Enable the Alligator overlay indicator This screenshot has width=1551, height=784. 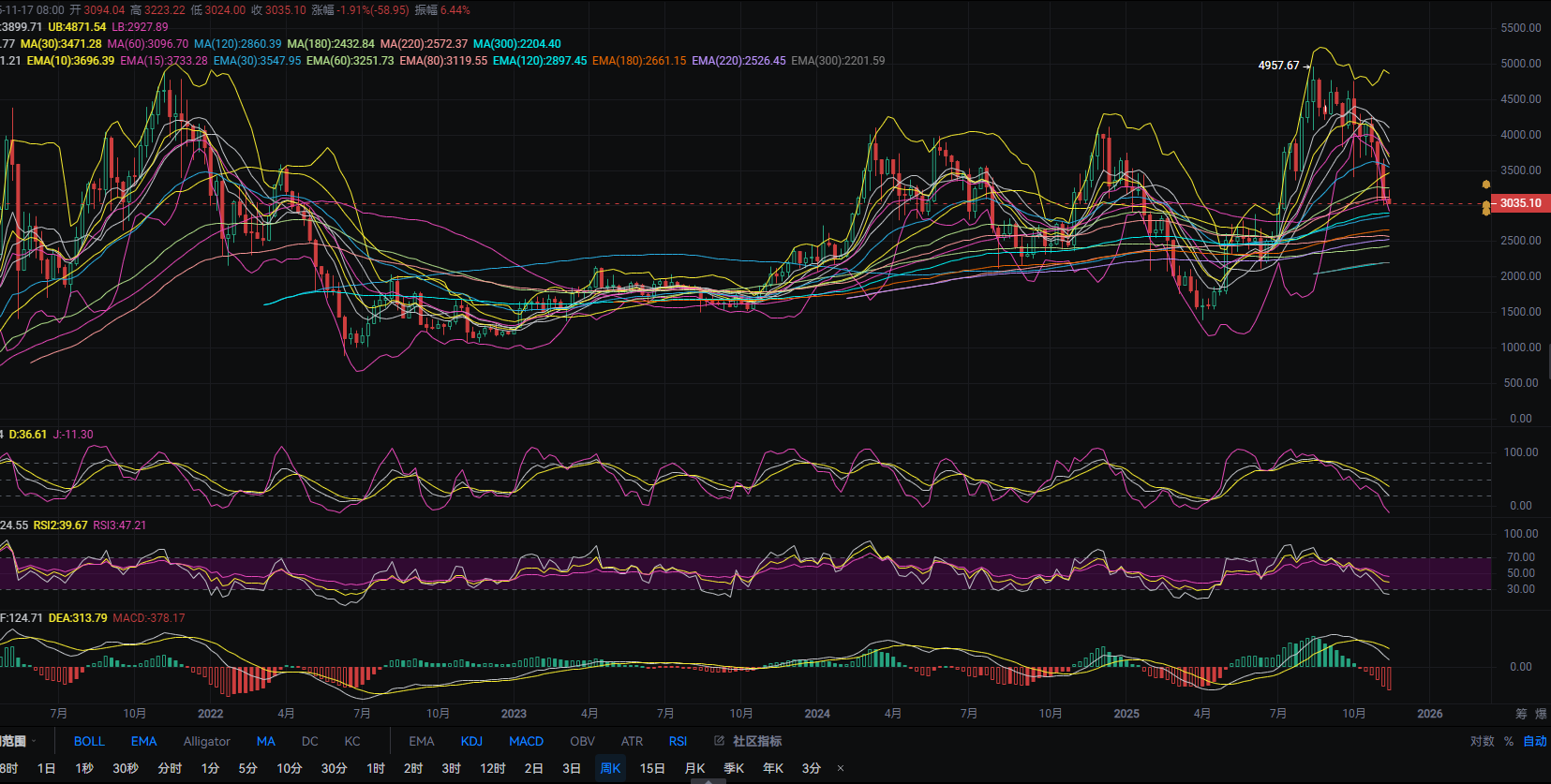click(x=206, y=741)
